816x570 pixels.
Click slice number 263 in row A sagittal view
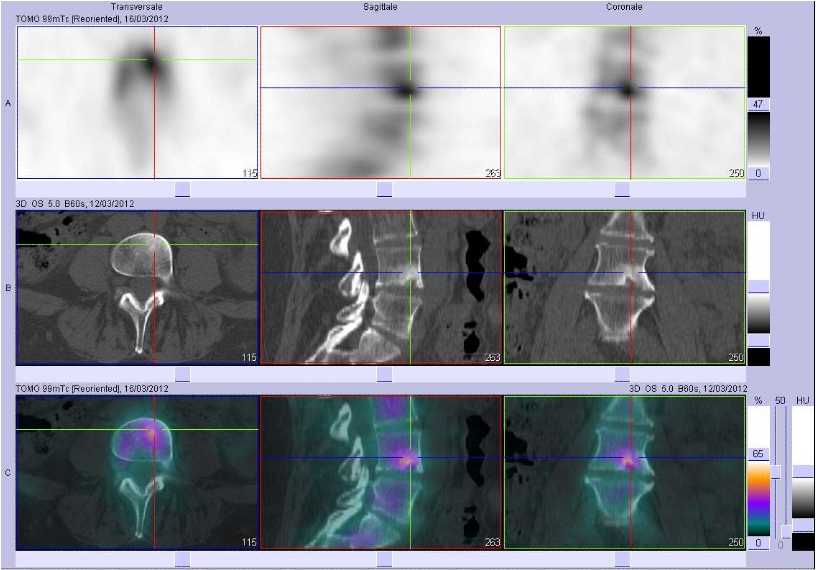click(x=492, y=173)
